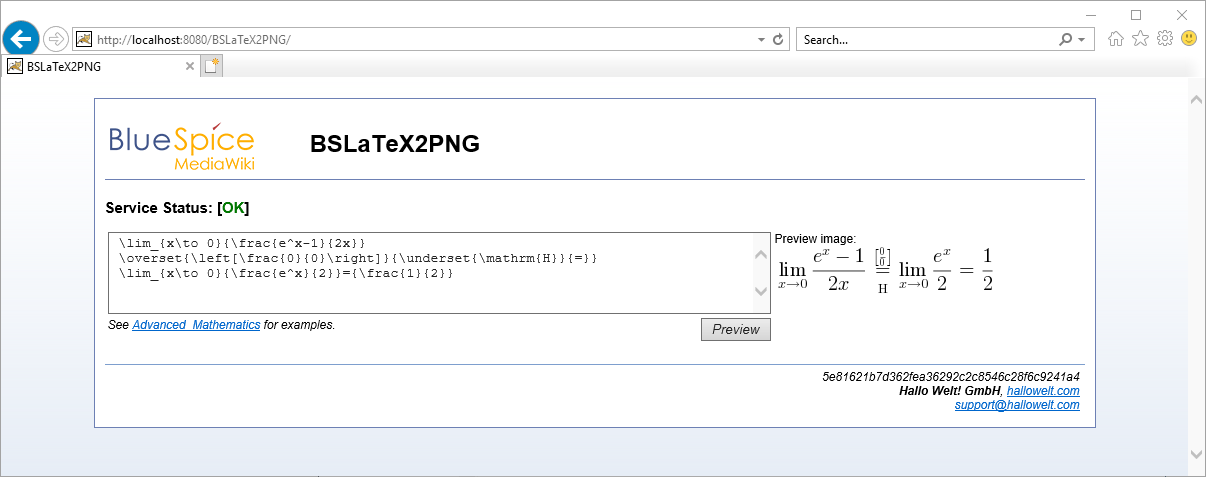This screenshot has width=1206, height=477.
Task: Open Favorites star icon
Action: (x=1140, y=39)
